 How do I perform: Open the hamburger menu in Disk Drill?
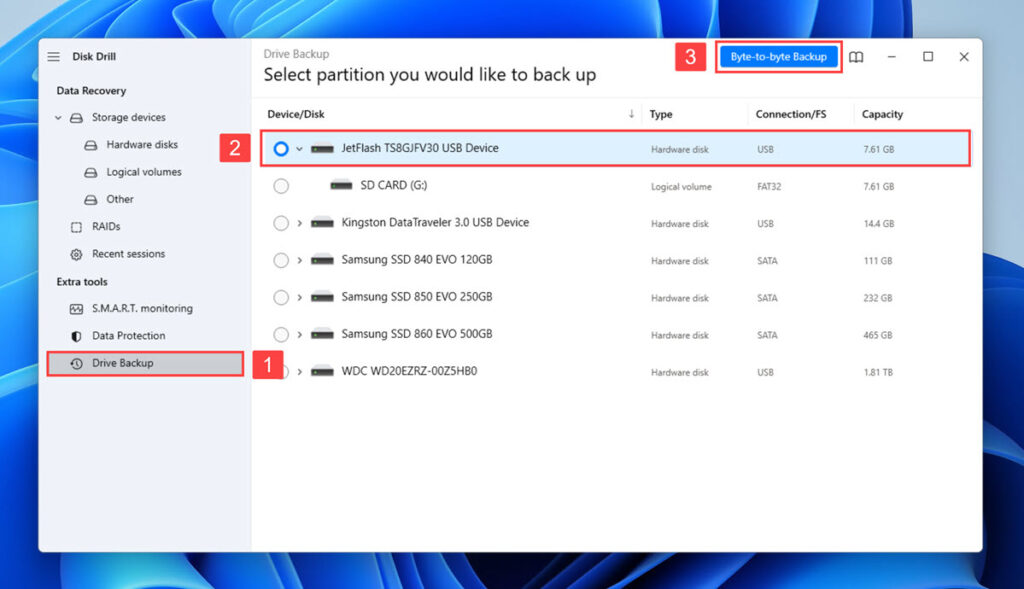pyautogui.click(x=53, y=56)
